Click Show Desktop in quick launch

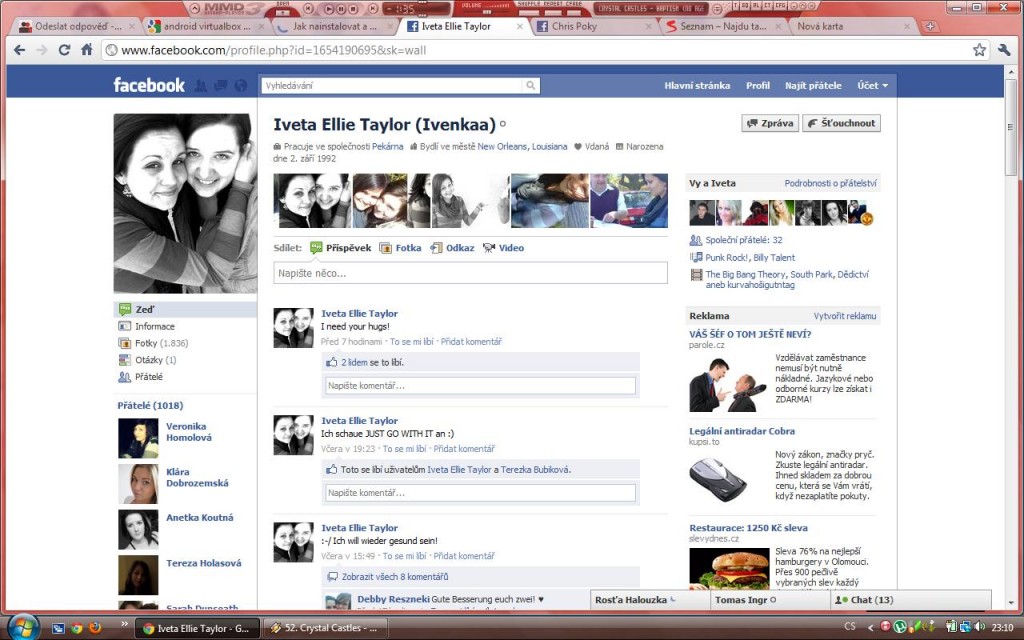pyautogui.click(x=58, y=628)
